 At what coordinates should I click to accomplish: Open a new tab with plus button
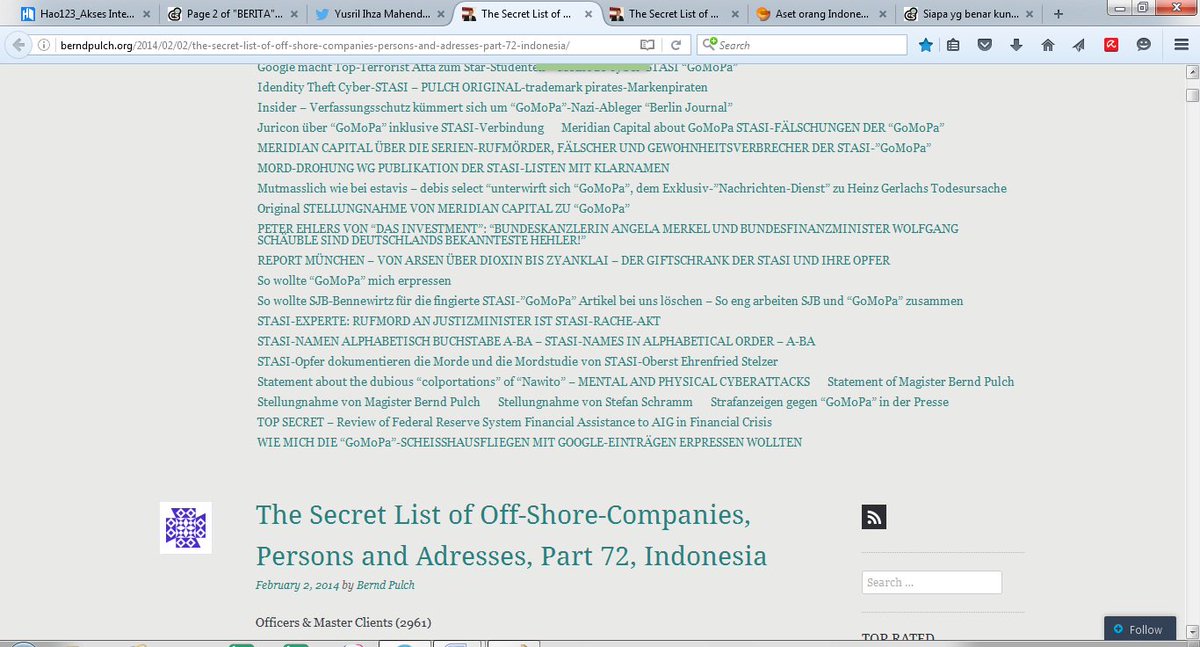point(1058,14)
